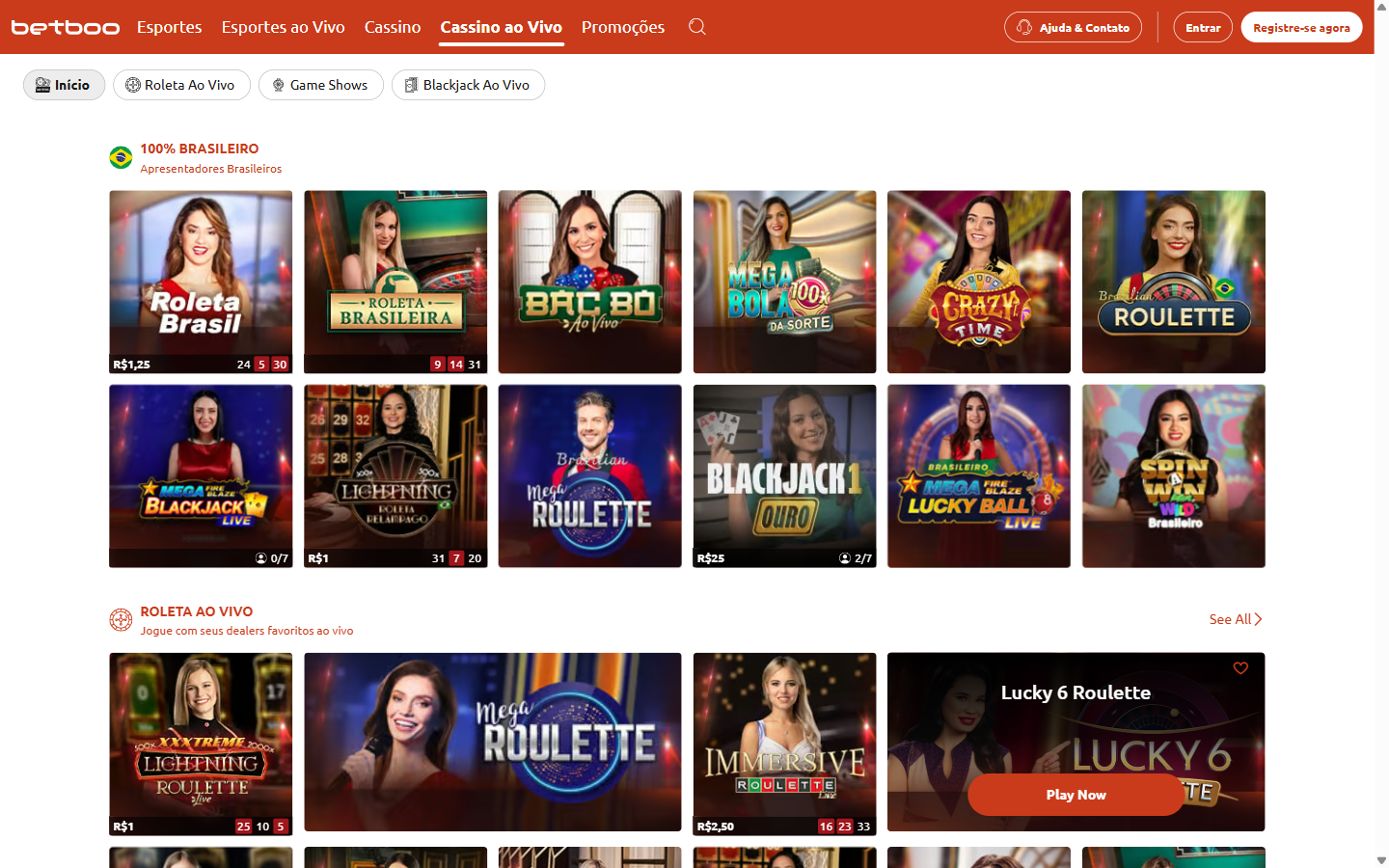Click the Brazil flag icon
The width and height of the screenshot is (1389, 868).
[x=121, y=157]
